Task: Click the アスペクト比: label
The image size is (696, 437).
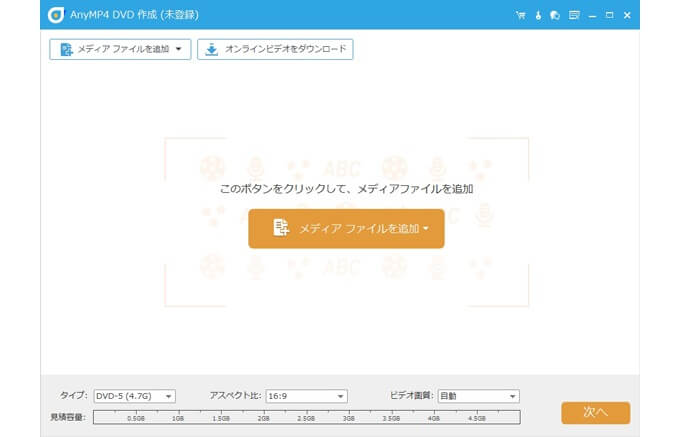Action: coord(235,395)
